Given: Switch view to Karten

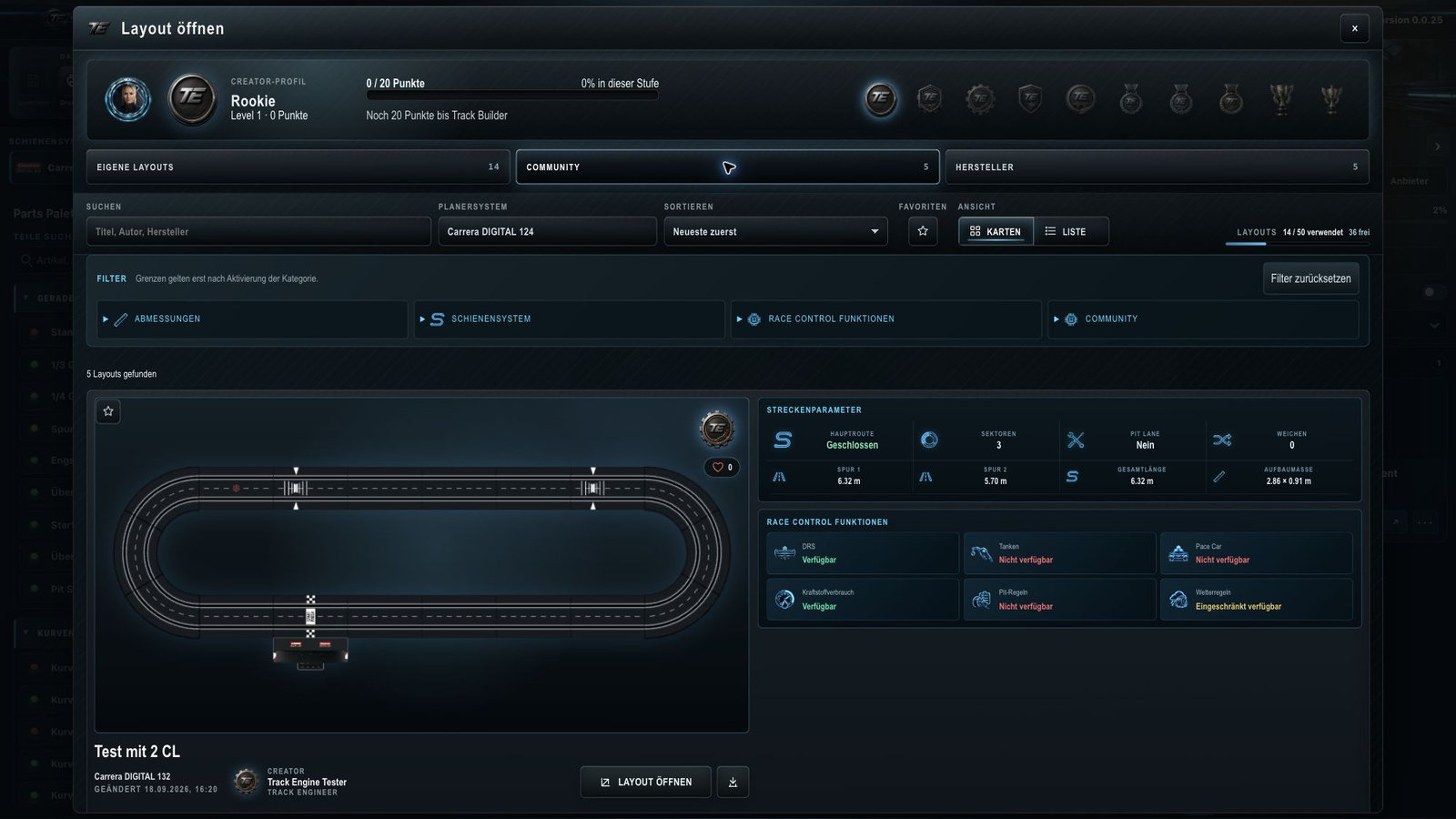Looking at the screenshot, I should [x=996, y=231].
